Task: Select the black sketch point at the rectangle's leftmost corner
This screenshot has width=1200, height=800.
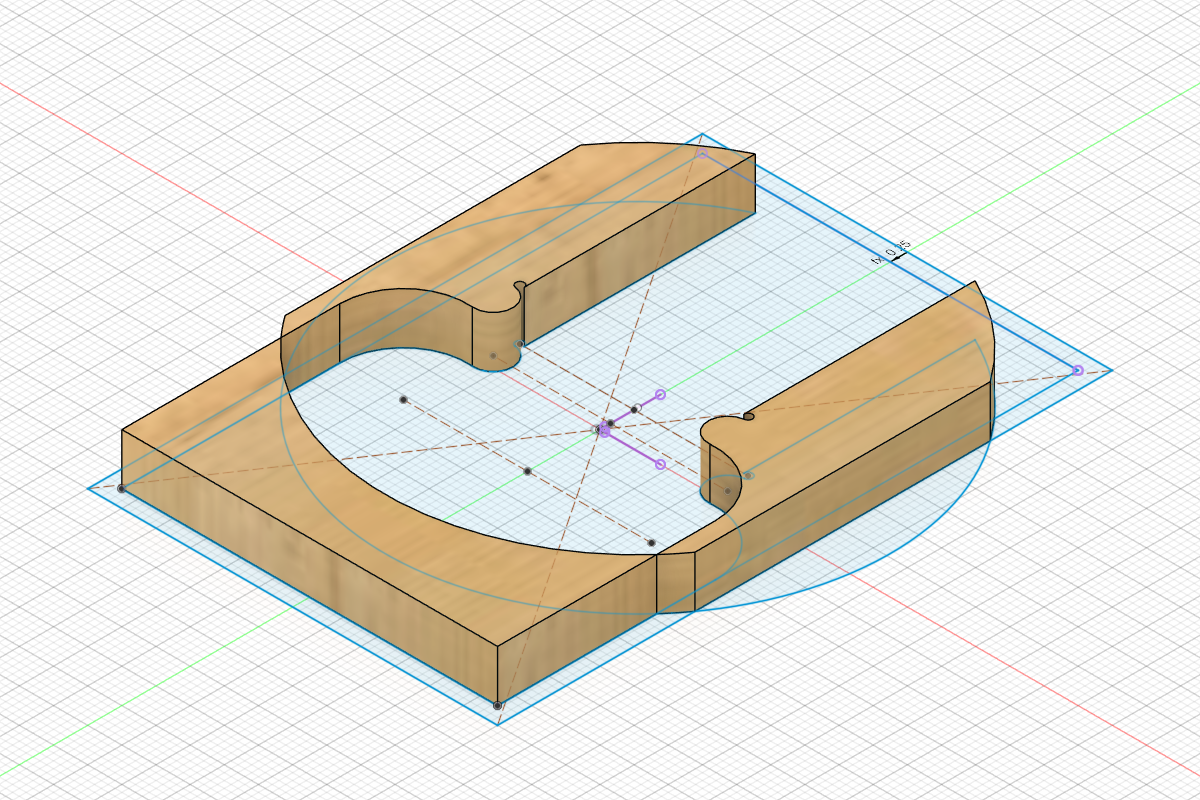Action: click(x=121, y=488)
